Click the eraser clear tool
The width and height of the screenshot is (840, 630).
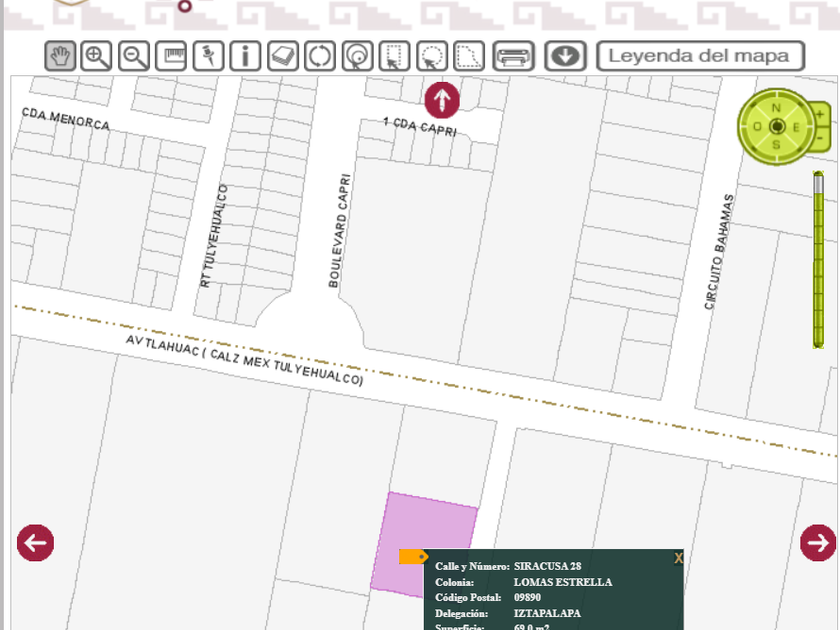point(283,56)
